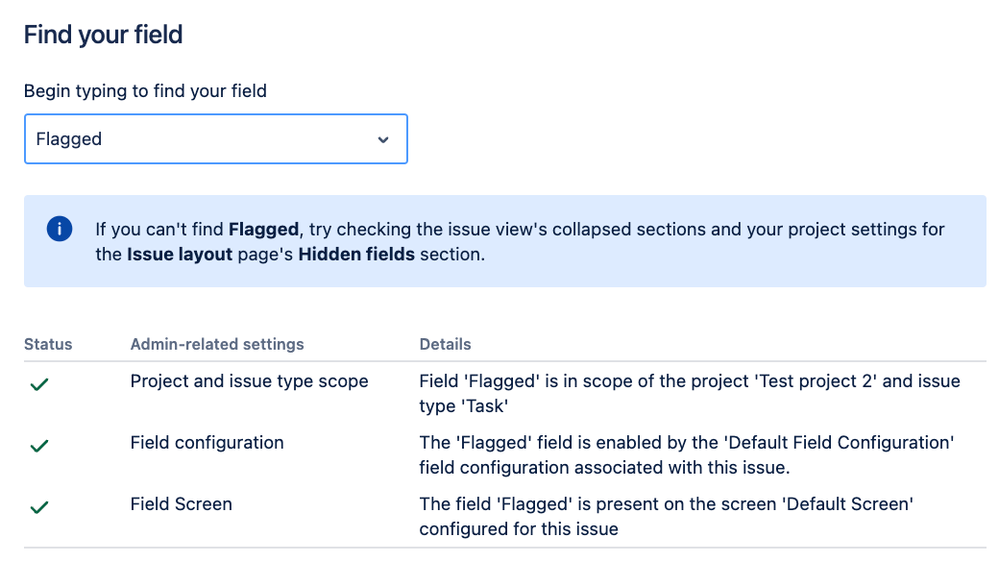Click bold Issue layout text in banner

point(180,254)
